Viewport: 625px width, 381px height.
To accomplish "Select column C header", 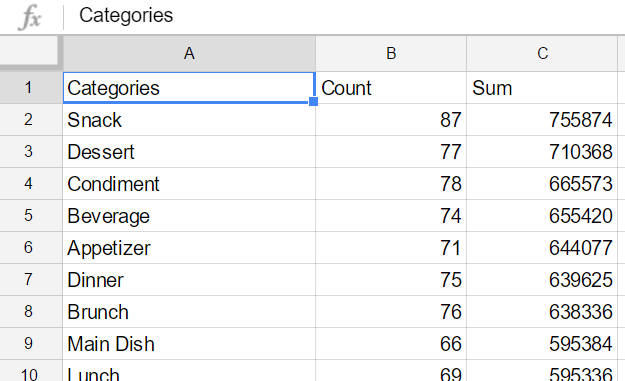I will coord(542,53).
